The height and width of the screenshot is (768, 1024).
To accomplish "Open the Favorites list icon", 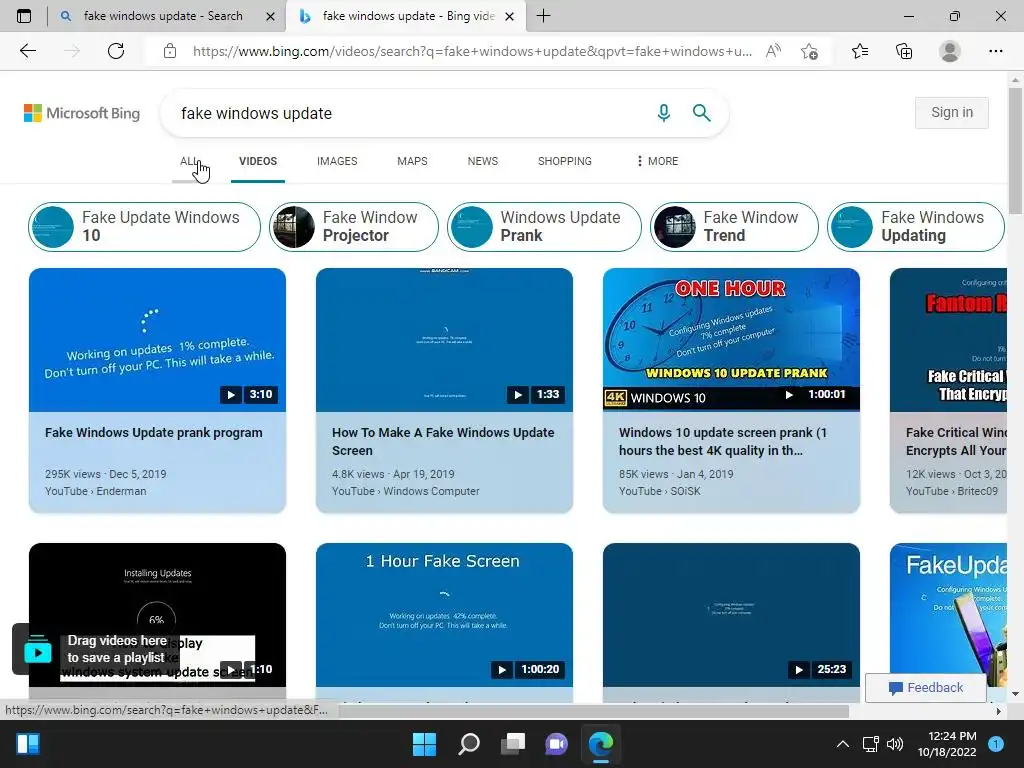I will [x=860, y=51].
